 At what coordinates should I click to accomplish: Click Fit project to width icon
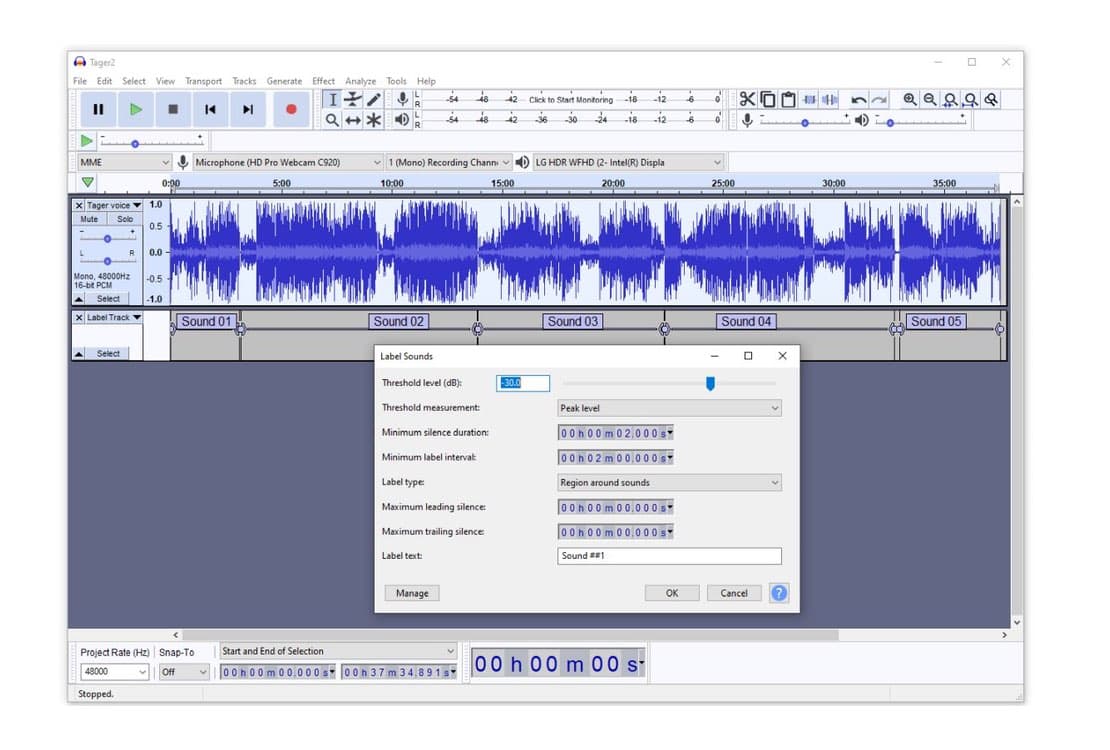[x=971, y=100]
